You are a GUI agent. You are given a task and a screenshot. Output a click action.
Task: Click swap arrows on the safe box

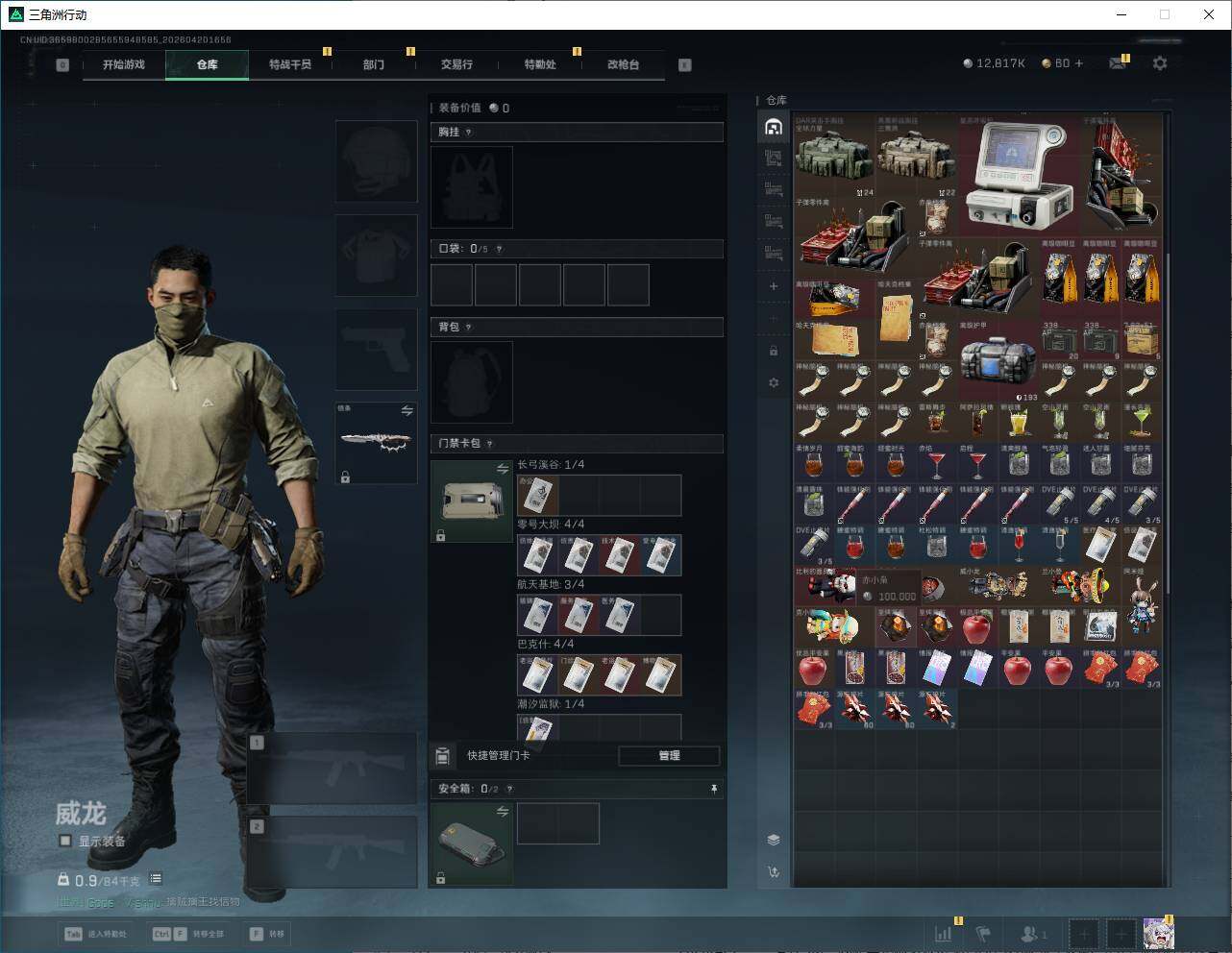502,812
